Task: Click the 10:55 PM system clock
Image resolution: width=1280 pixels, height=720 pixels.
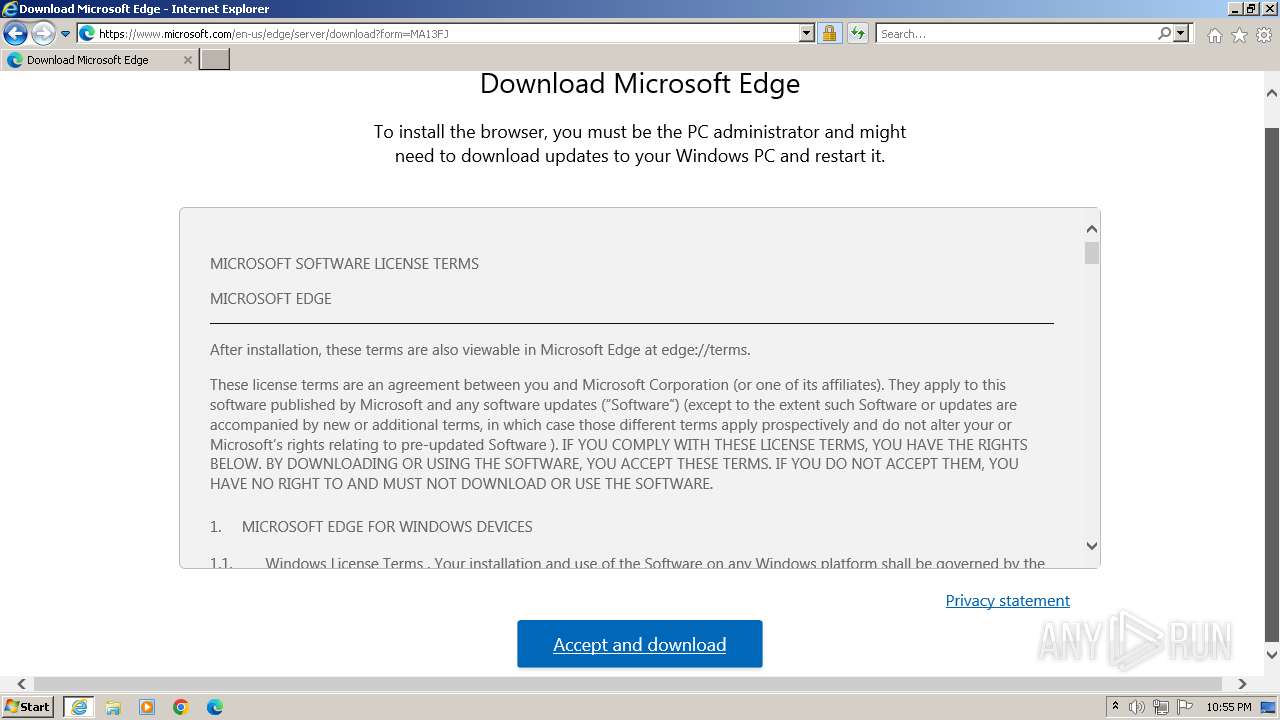Action: (1229, 707)
